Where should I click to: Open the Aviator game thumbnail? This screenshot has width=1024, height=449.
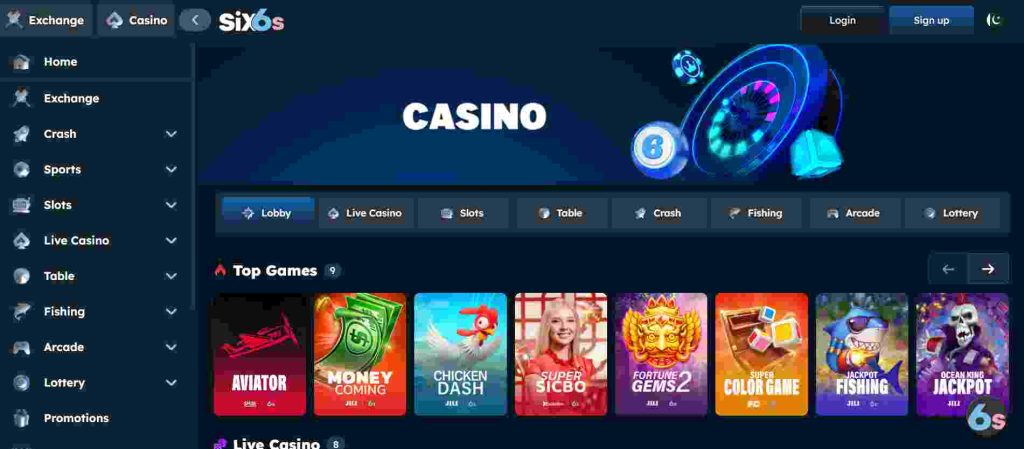(260, 354)
